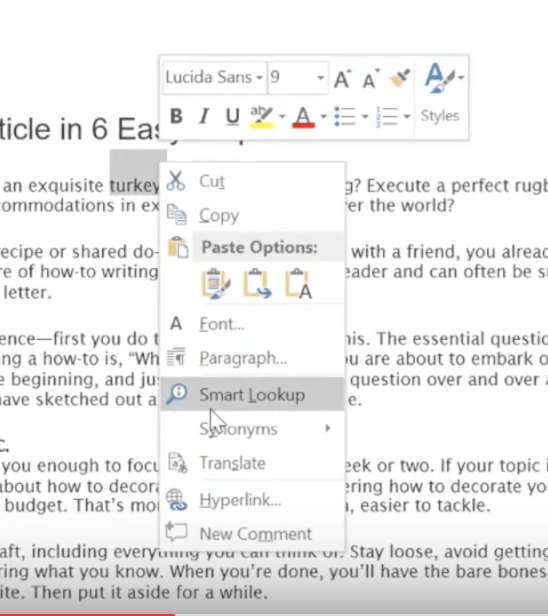Click New Comment in context menu
Image resolution: width=548 pixels, height=616 pixels.
tap(253, 534)
